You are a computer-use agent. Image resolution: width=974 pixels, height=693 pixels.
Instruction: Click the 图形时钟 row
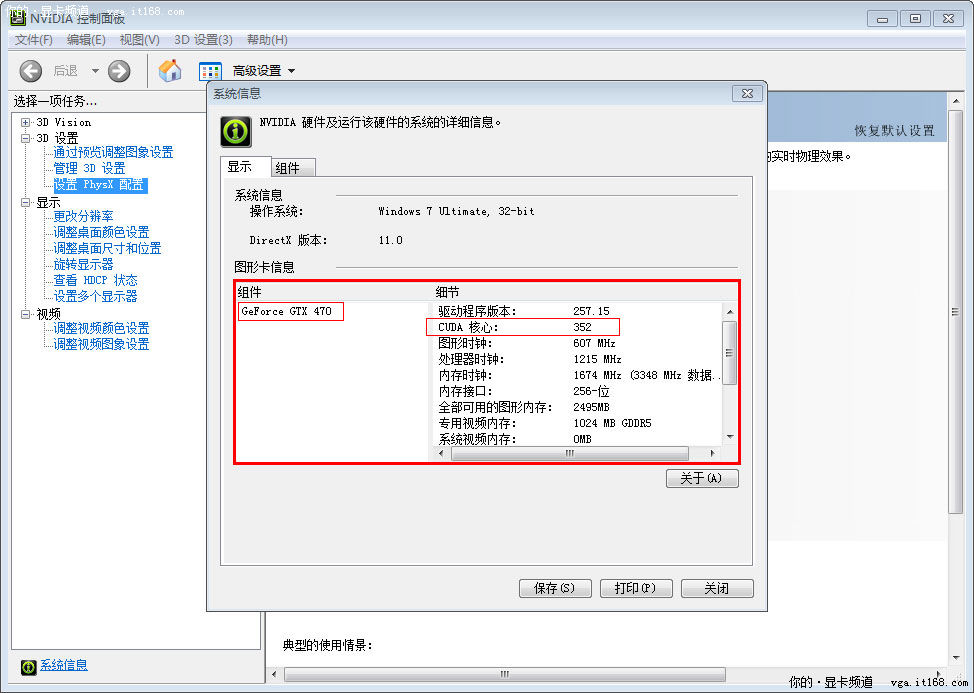point(579,343)
